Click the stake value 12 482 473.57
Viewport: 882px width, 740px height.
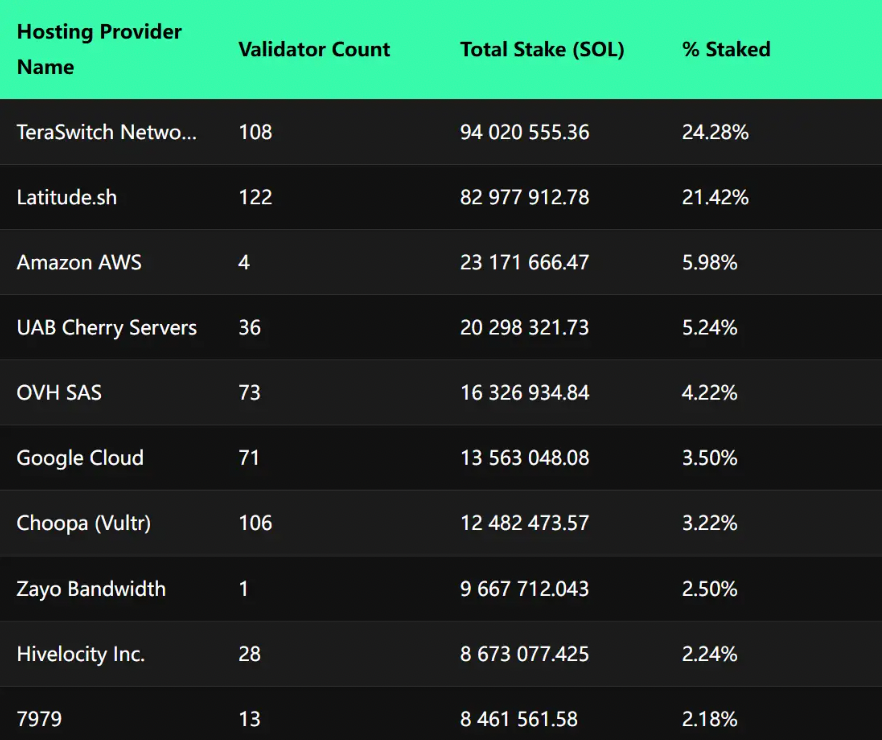(525, 523)
